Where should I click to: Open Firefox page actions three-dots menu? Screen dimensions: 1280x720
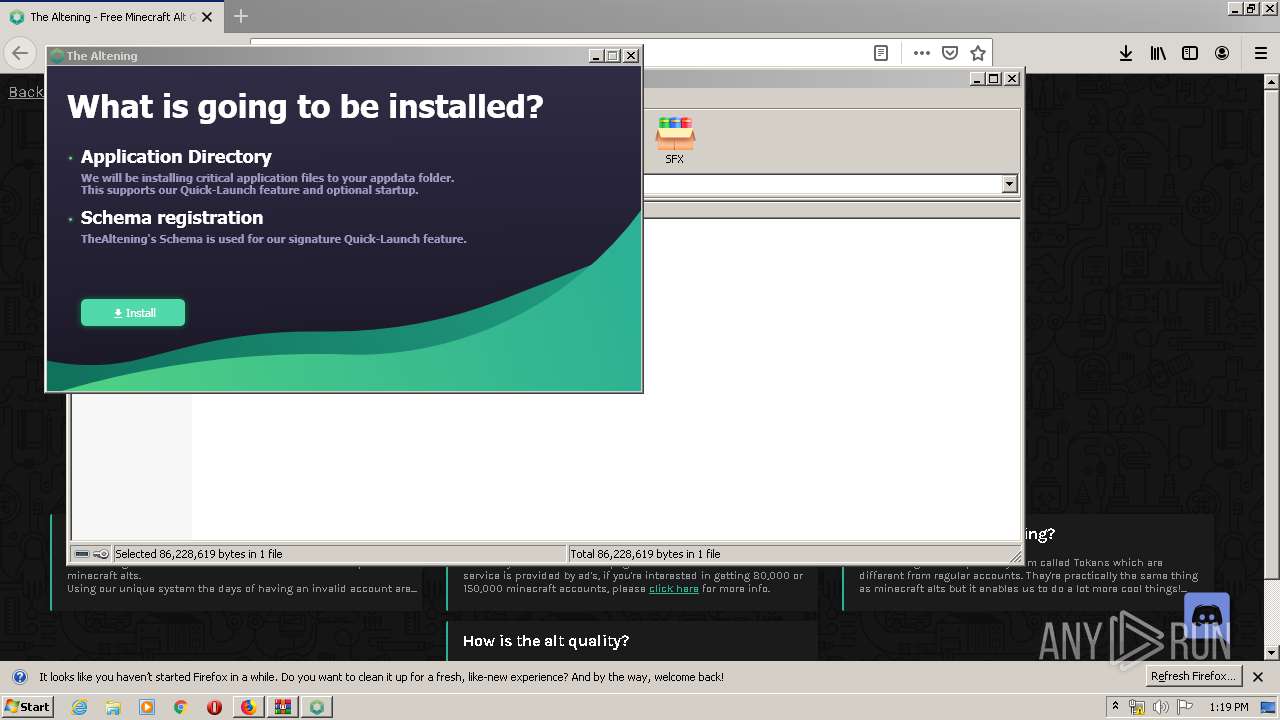pyautogui.click(x=922, y=53)
